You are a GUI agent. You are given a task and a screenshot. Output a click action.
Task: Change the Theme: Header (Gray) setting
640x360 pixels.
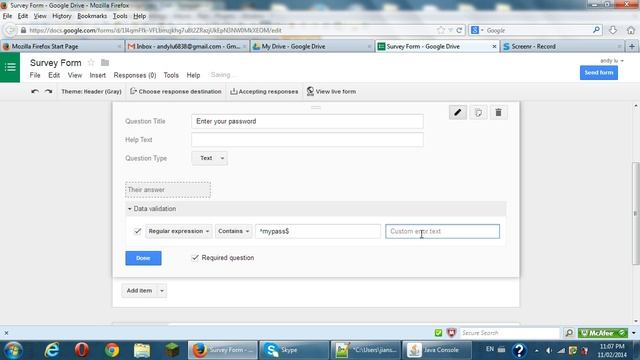[91, 91]
